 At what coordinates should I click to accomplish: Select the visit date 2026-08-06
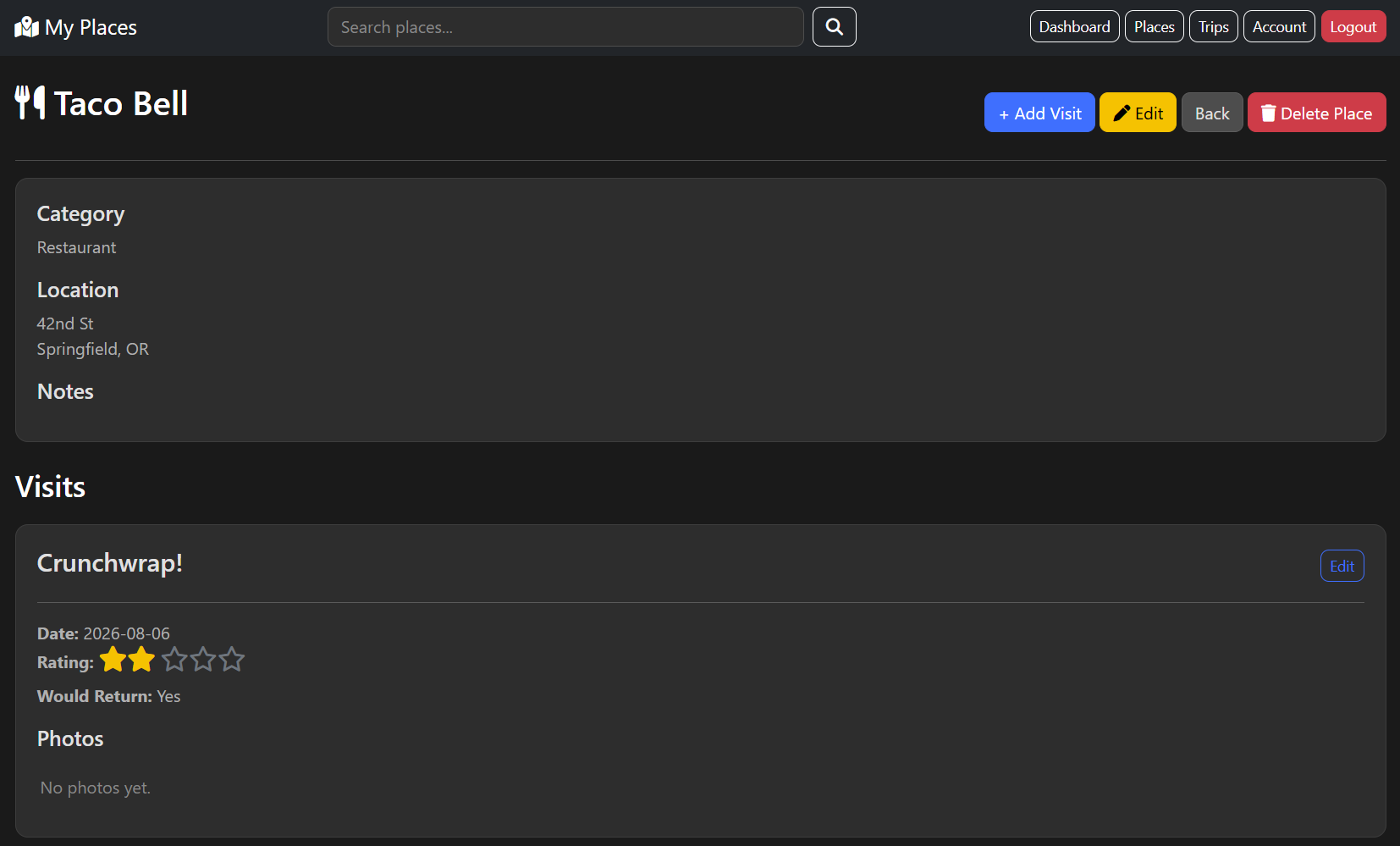coord(126,633)
